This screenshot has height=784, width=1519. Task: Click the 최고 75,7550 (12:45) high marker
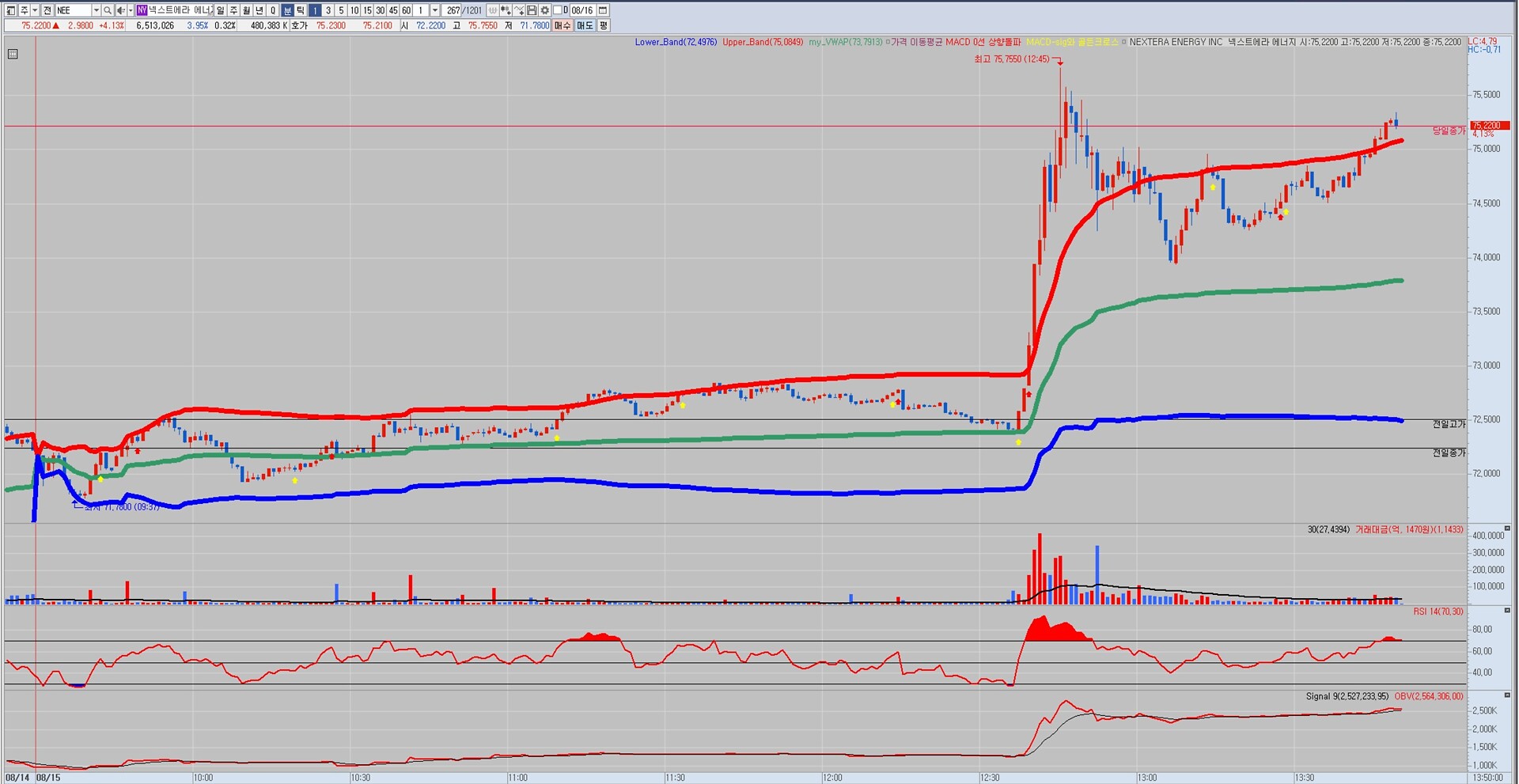[x=1012, y=59]
